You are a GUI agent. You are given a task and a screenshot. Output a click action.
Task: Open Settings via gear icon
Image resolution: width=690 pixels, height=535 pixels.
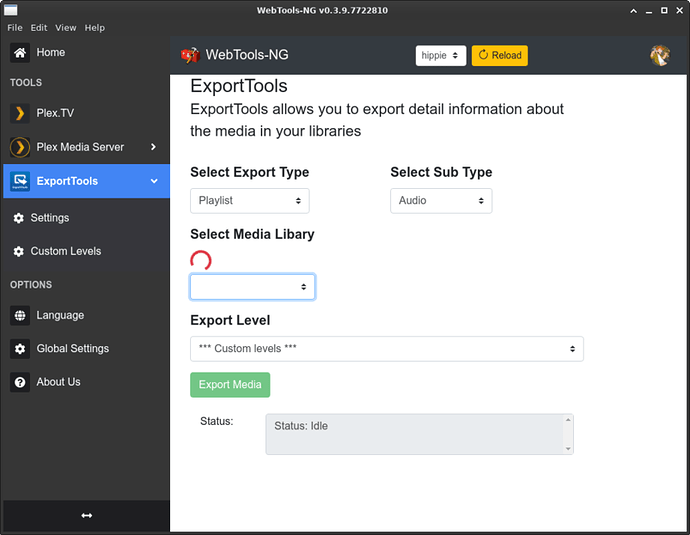[x=18, y=218]
